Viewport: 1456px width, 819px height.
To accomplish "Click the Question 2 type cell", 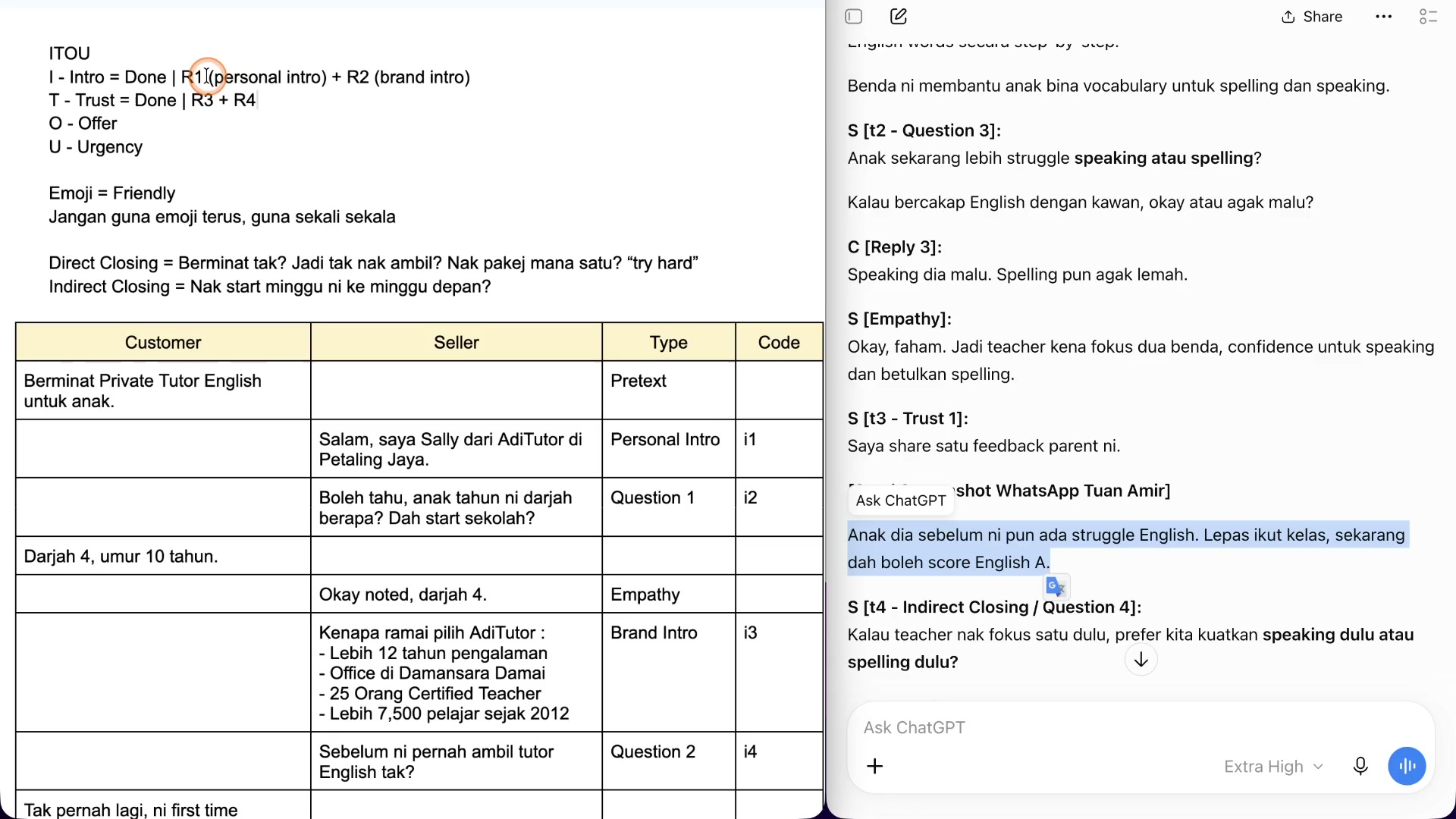I will (668, 761).
